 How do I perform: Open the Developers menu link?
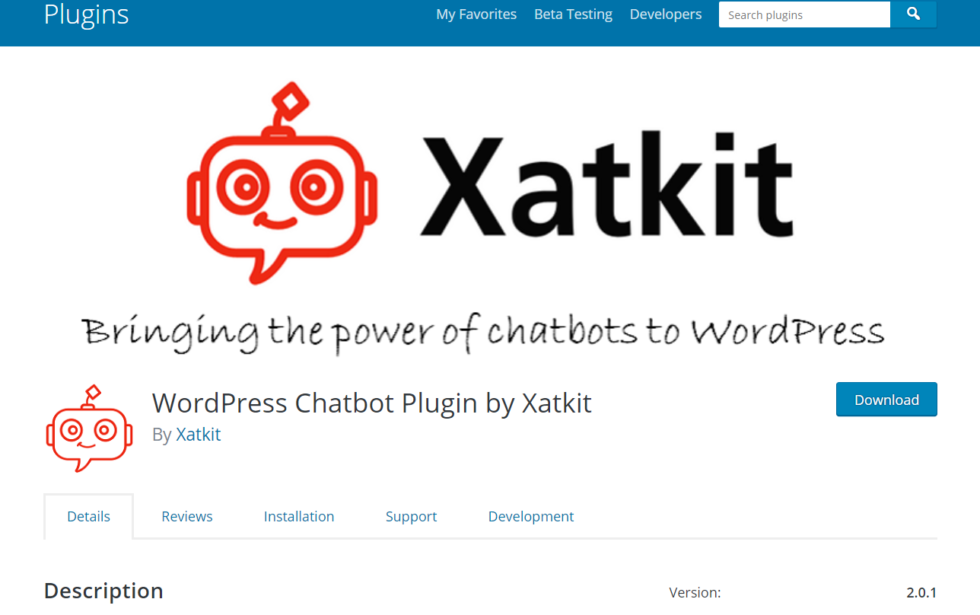tap(666, 14)
